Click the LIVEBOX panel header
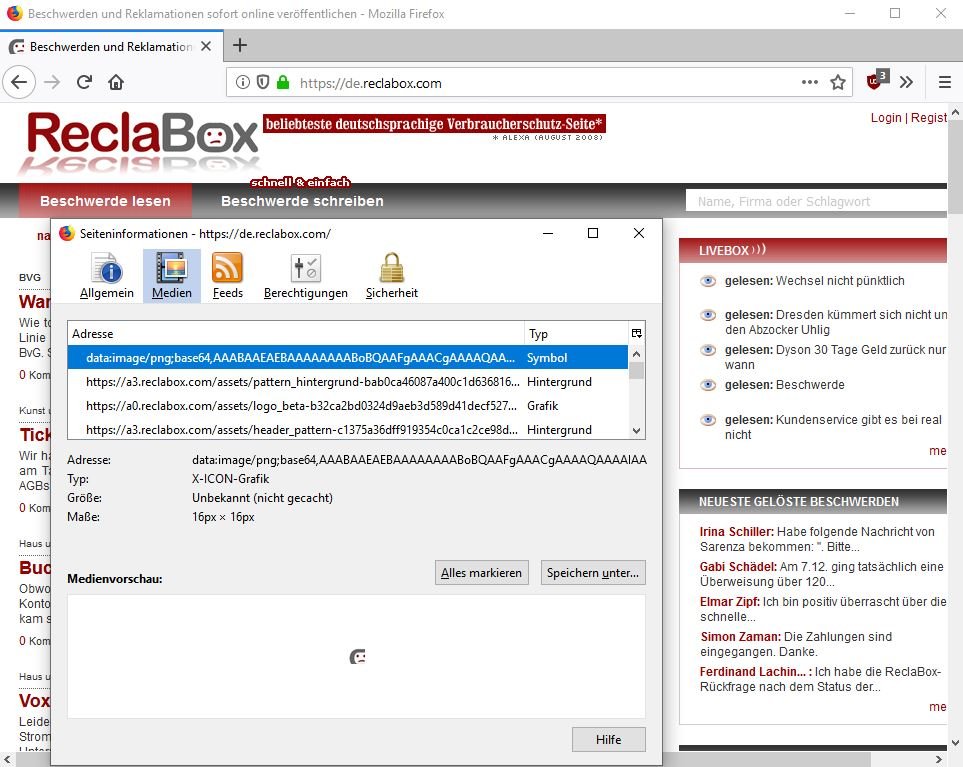 click(x=813, y=251)
